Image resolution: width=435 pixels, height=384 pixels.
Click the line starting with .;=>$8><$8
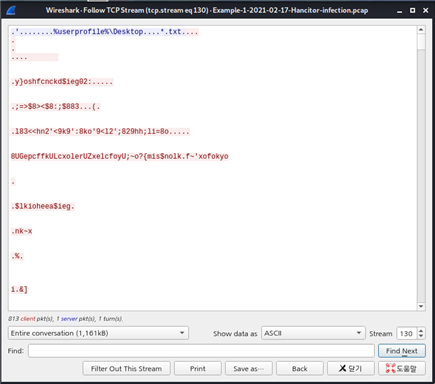tap(55, 107)
